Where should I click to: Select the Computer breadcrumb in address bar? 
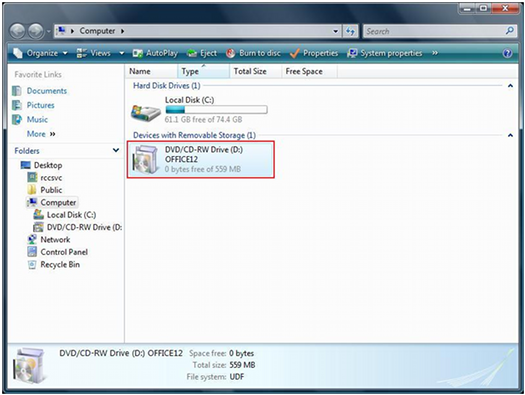97,31
